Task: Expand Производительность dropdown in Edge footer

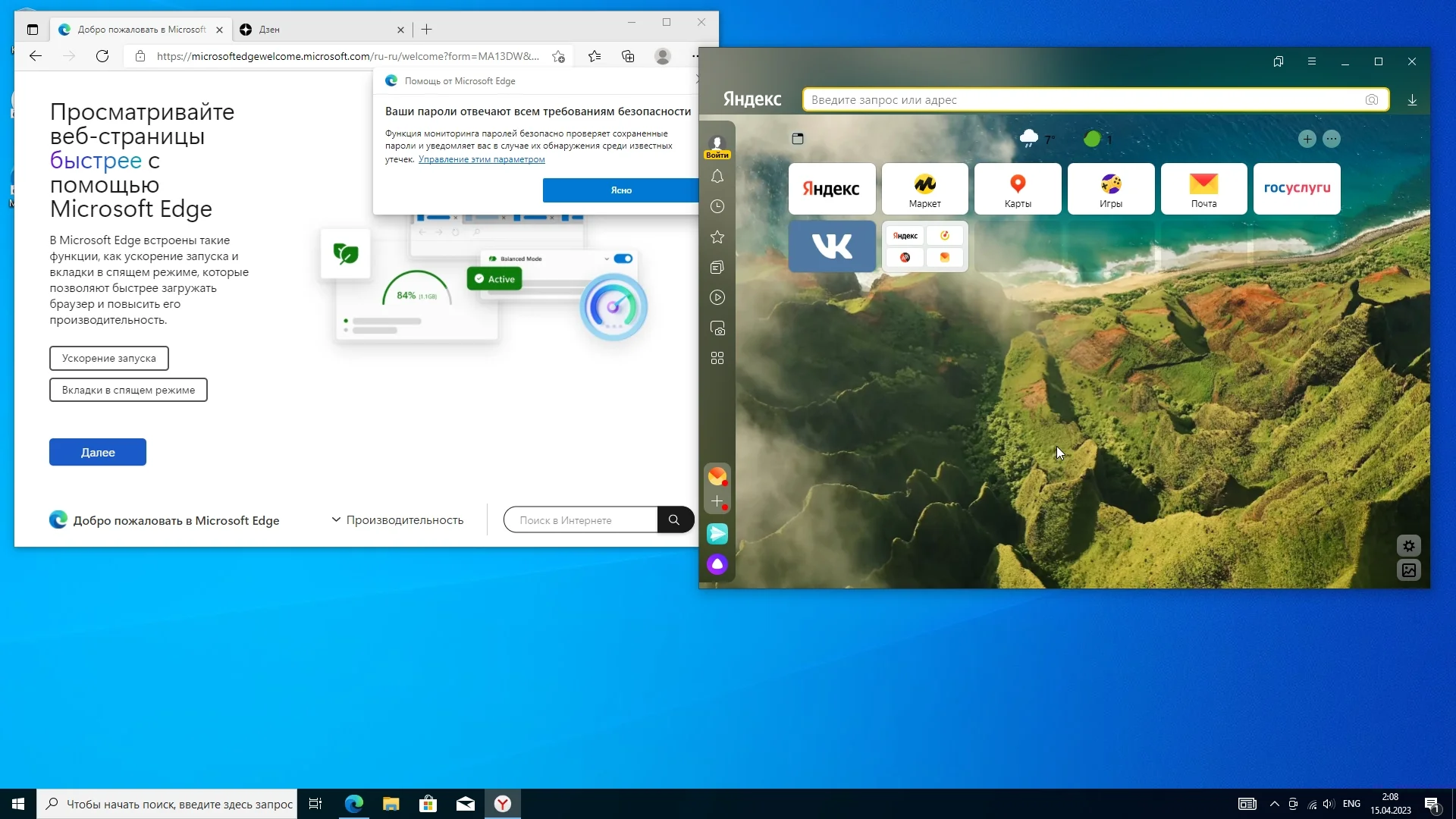Action: click(397, 520)
